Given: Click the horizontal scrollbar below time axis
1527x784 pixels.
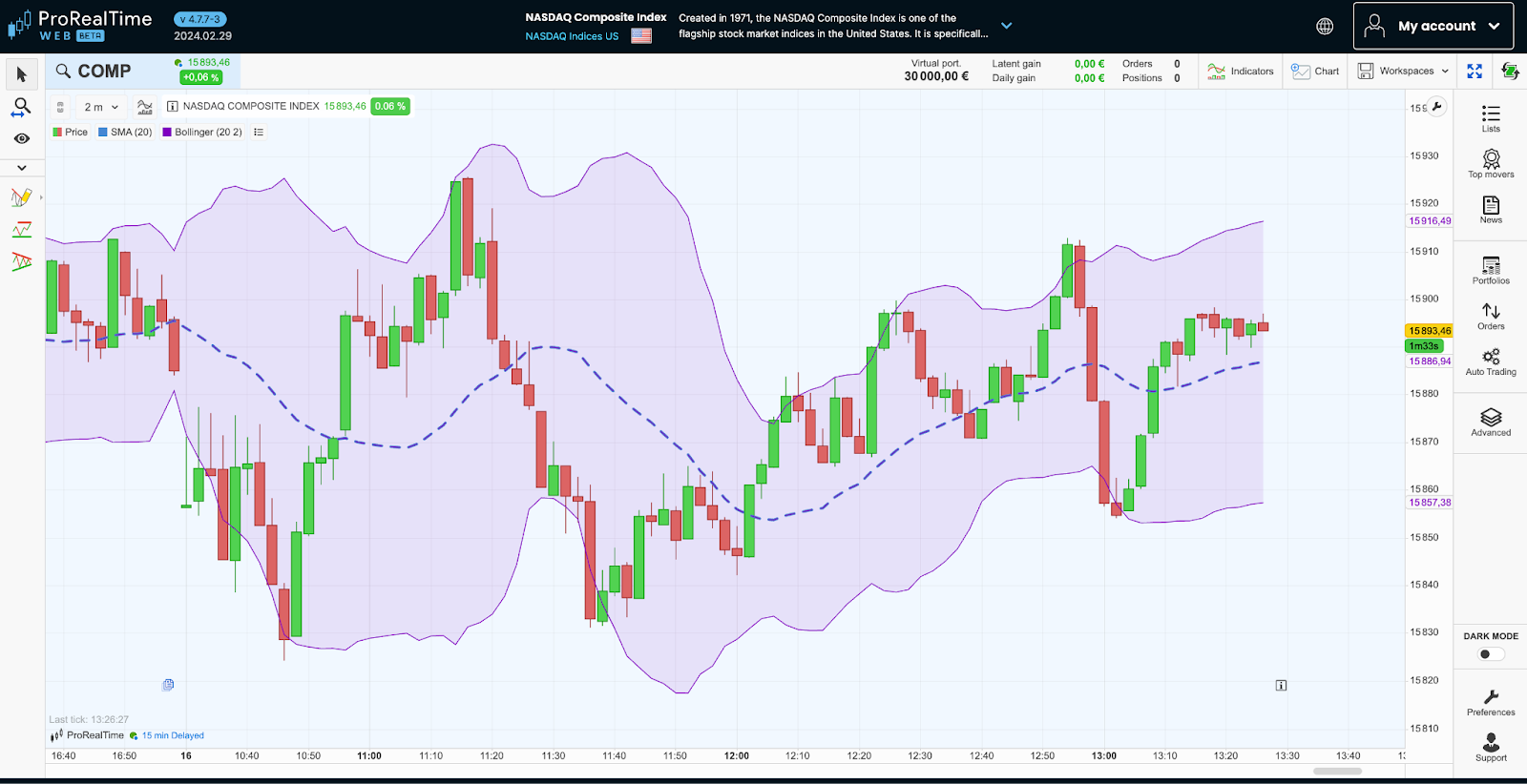Looking at the screenshot, I should tap(1337, 771).
